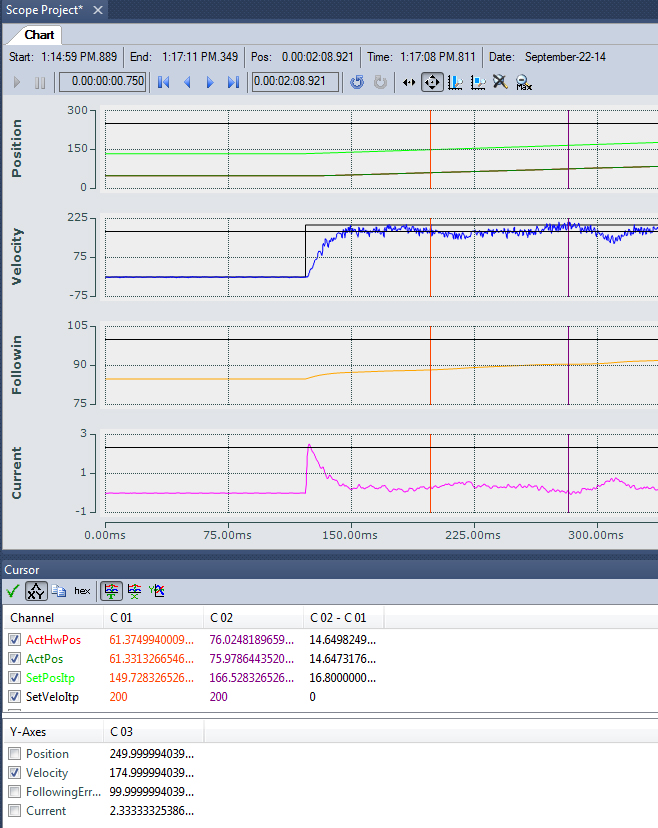Enable the FollowingErr Y-axis checkbox
Screen dimensions: 658x828
tap(14, 792)
